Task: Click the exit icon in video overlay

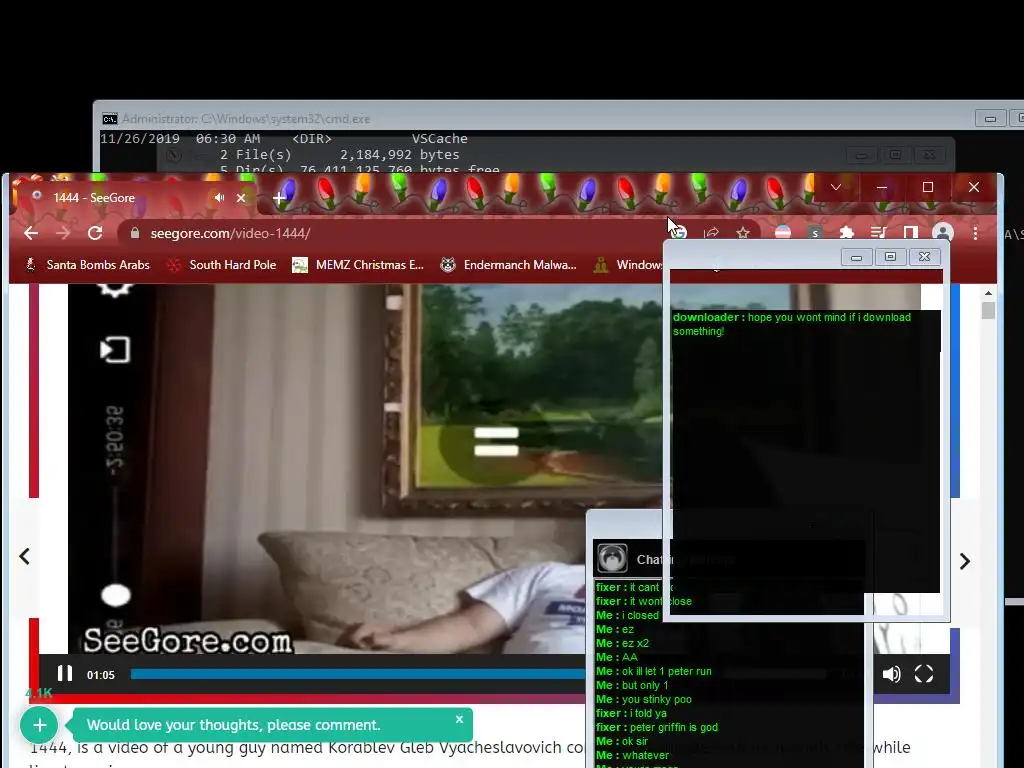Action: coord(115,349)
